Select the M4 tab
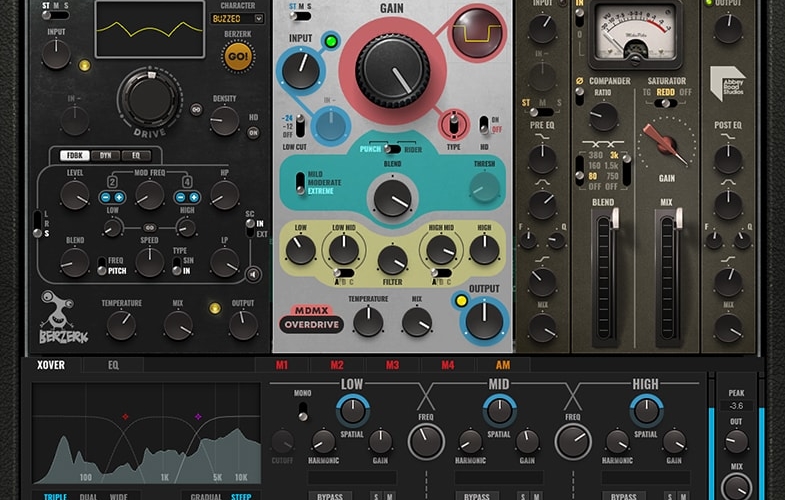Viewport: 785px width, 500px height. tap(447, 365)
